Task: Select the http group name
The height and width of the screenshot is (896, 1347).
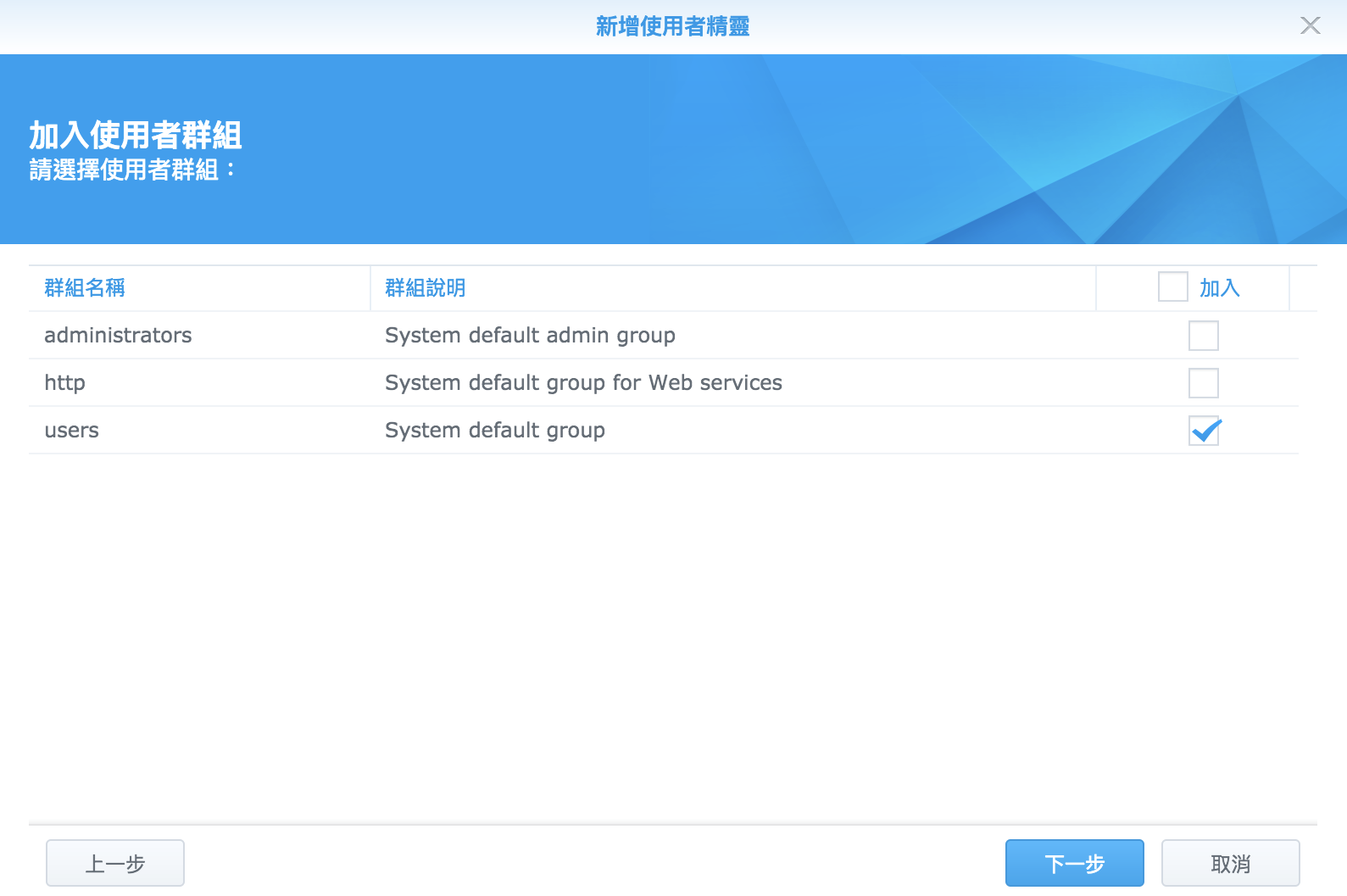Action: tap(64, 383)
